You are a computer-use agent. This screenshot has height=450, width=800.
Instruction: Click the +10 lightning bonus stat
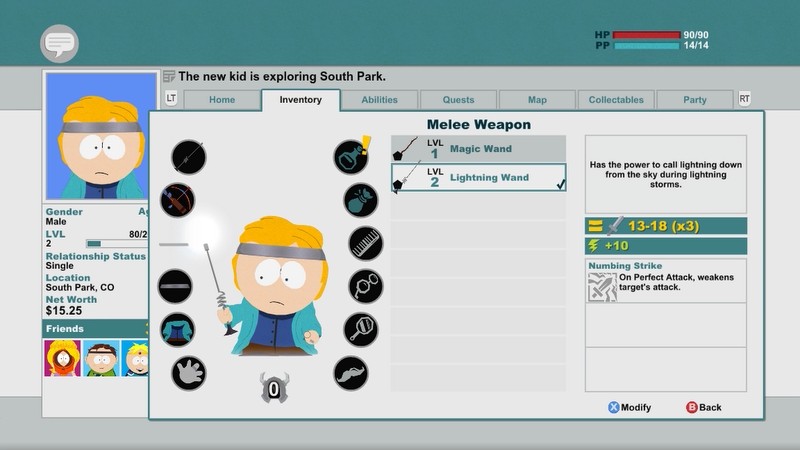click(x=616, y=246)
